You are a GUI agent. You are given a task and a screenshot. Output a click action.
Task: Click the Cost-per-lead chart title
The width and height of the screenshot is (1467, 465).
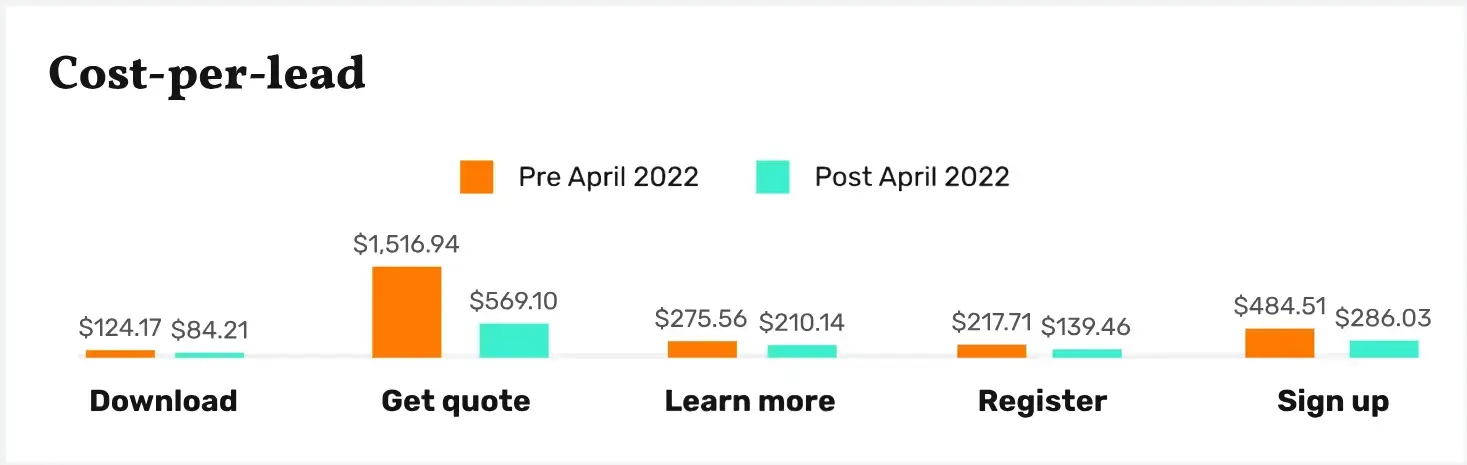pos(207,74)
